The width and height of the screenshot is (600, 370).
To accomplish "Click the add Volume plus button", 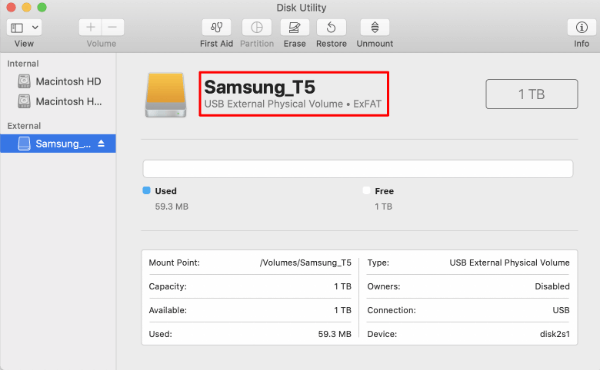I will 90,27.
